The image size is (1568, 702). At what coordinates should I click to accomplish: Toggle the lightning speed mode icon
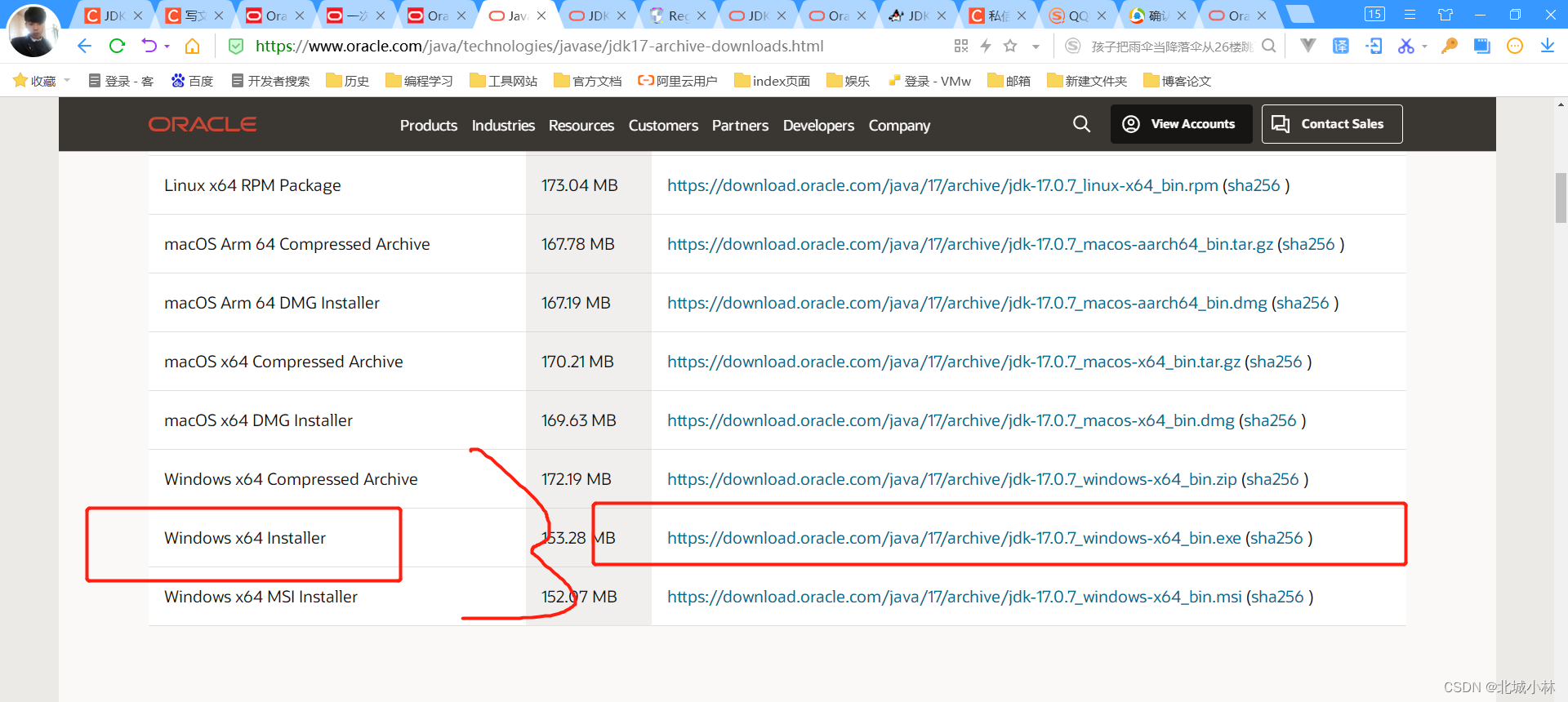[x=986, y=46]
